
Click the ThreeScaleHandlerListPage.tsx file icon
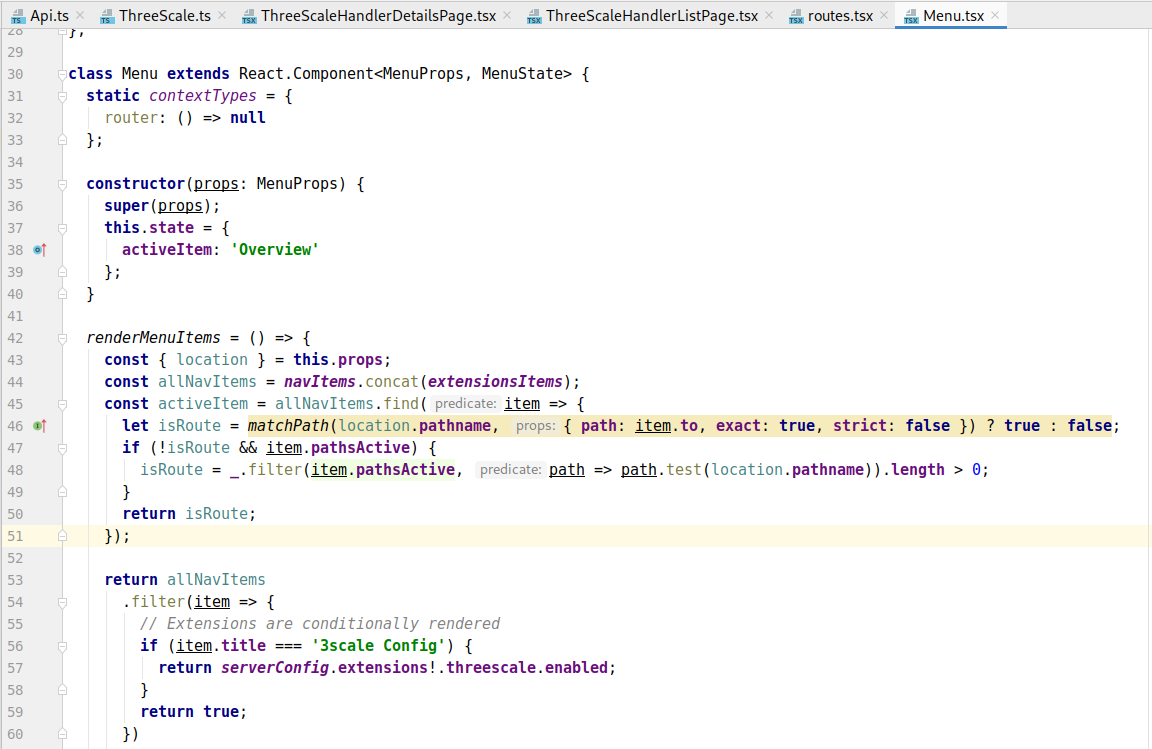click(534, 16)
